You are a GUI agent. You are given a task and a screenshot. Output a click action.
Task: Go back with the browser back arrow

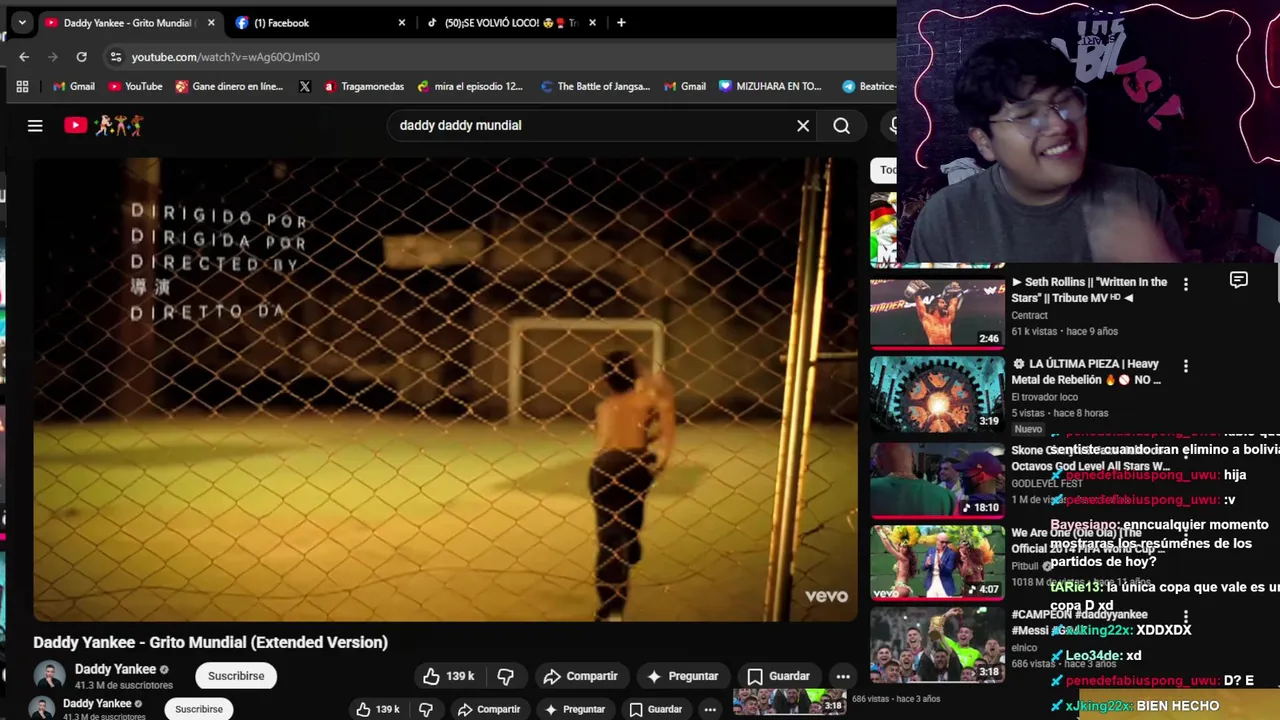click(24, 57)
